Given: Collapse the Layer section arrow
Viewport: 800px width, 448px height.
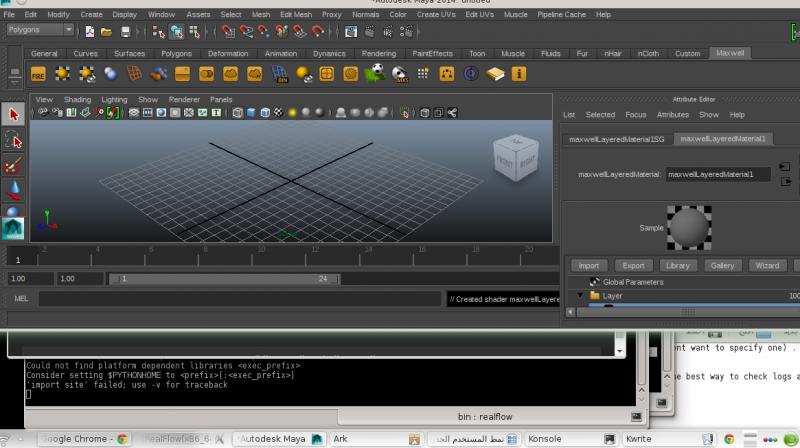Looking at the screenshot, I should [580, 295].
